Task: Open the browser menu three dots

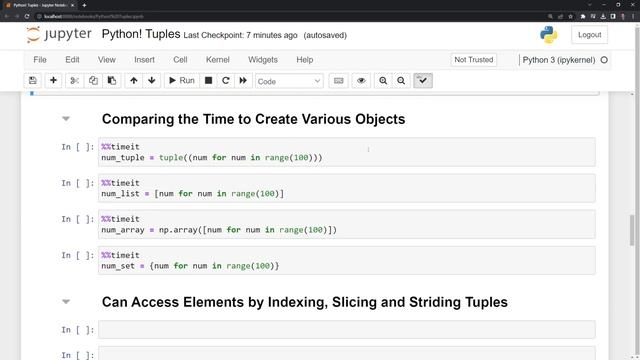Action: 633,16
